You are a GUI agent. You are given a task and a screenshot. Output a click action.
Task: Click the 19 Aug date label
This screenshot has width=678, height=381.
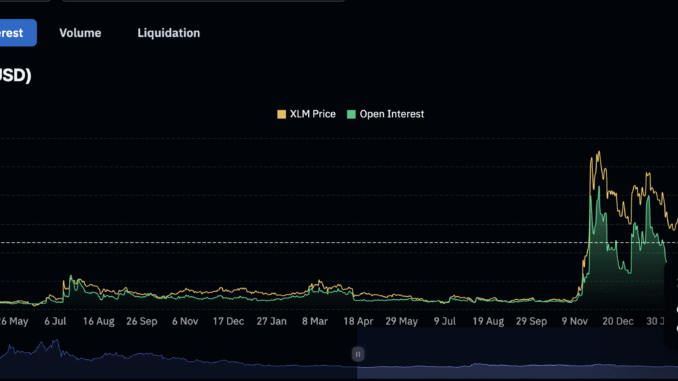tap(488, 321)
